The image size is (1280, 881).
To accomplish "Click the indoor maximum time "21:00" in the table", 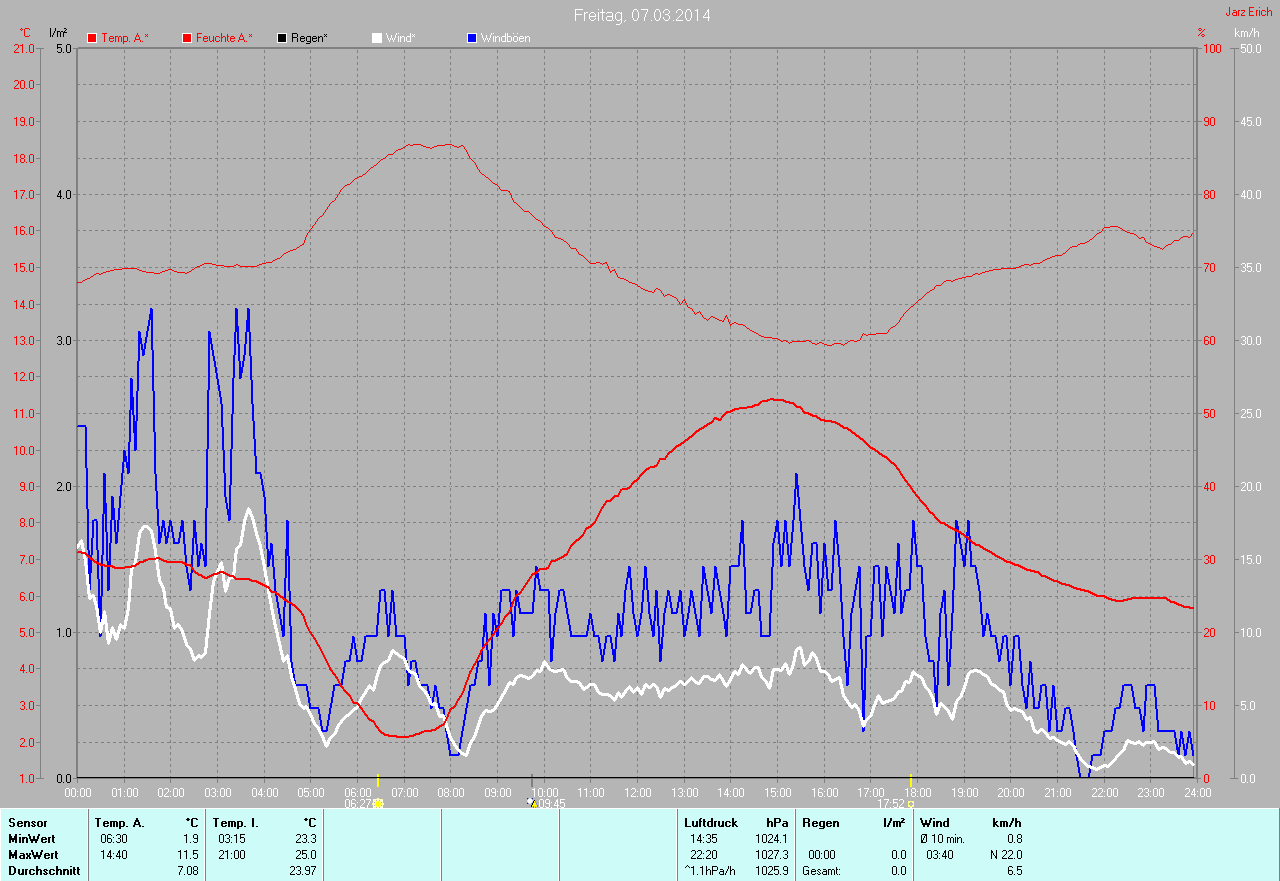I will tap(232, 855).
